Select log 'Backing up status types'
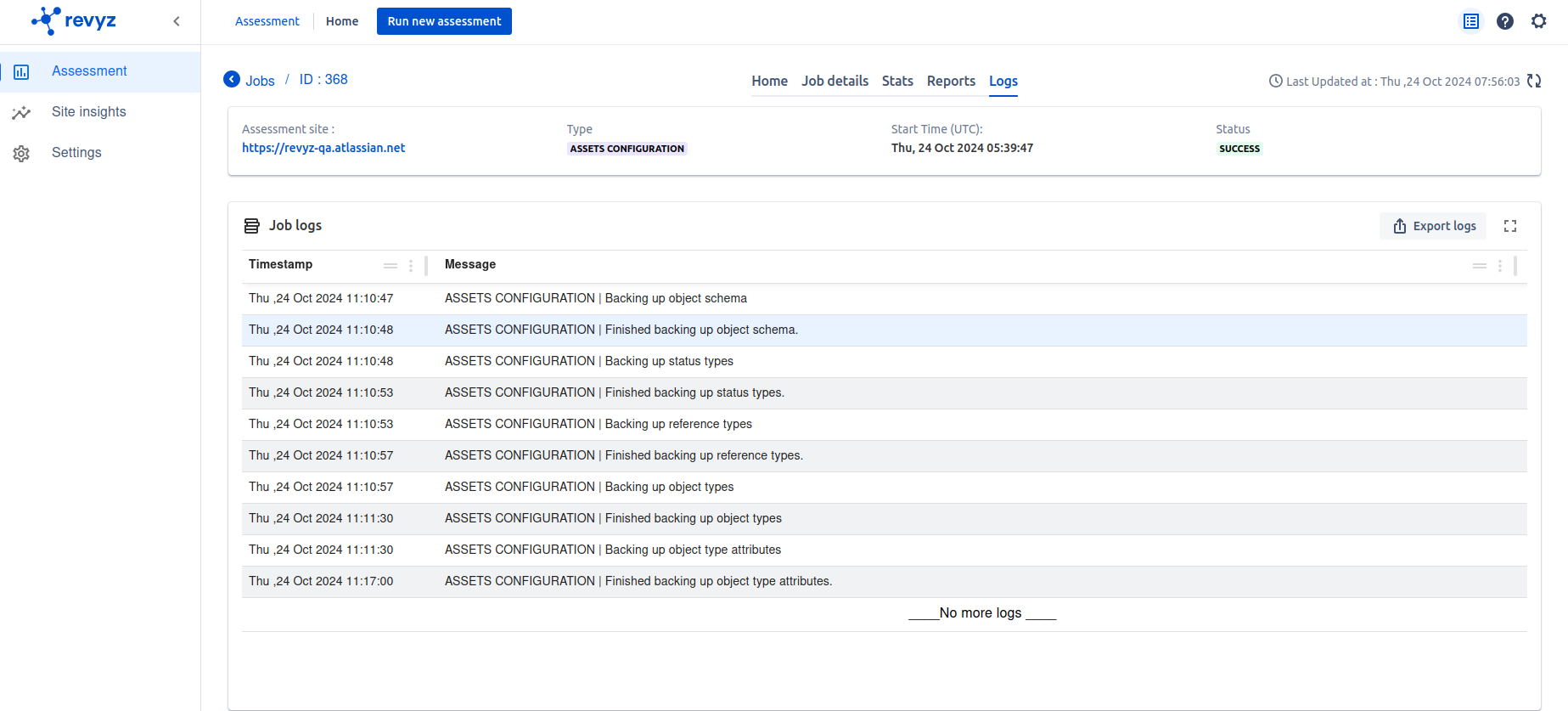 pyautogui.click(x=884, y=361)
